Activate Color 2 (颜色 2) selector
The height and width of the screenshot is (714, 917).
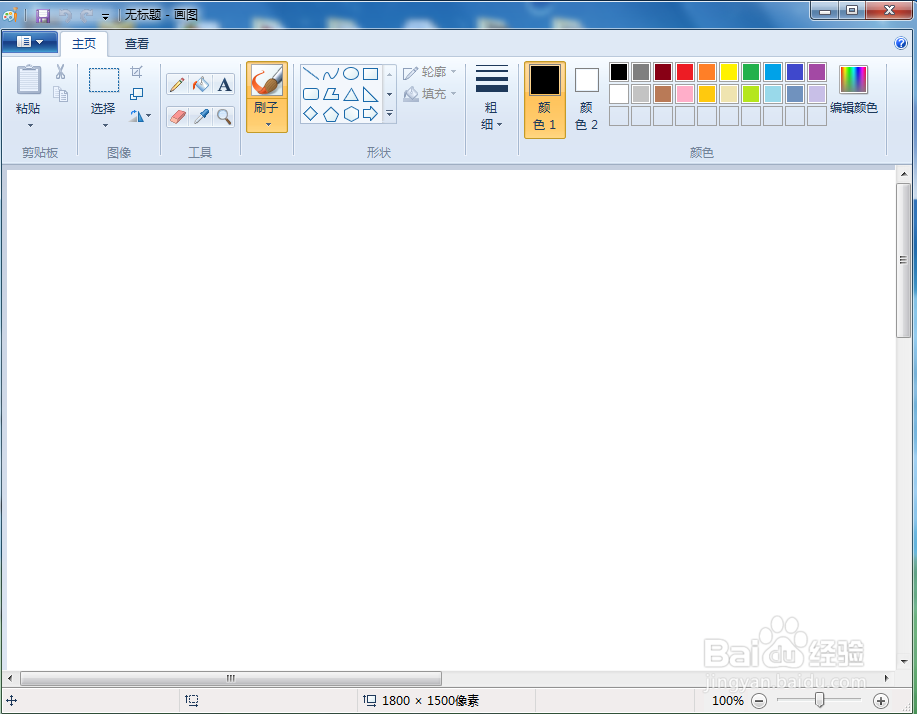coord(587,99)
